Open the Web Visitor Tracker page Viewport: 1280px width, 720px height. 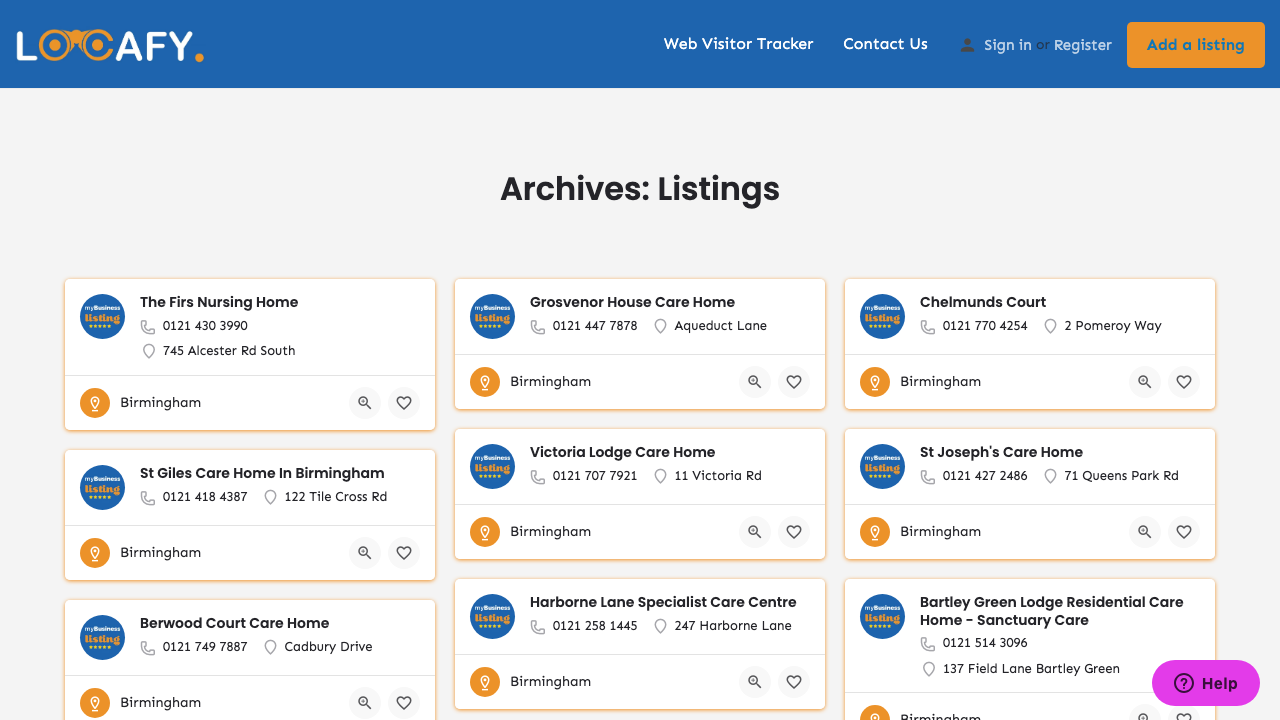click(738, 44)
